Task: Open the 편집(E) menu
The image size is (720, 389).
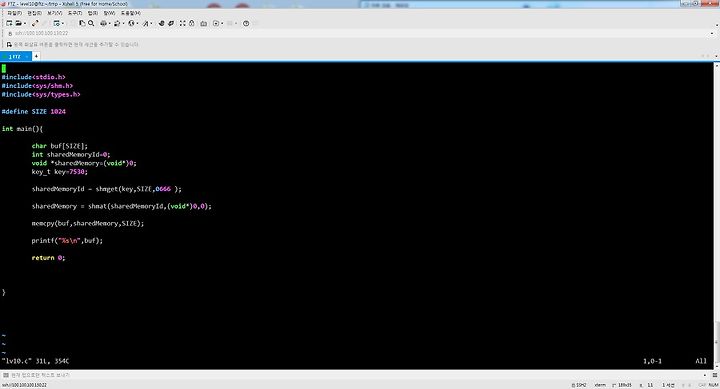Action: [x=34, y=13]
